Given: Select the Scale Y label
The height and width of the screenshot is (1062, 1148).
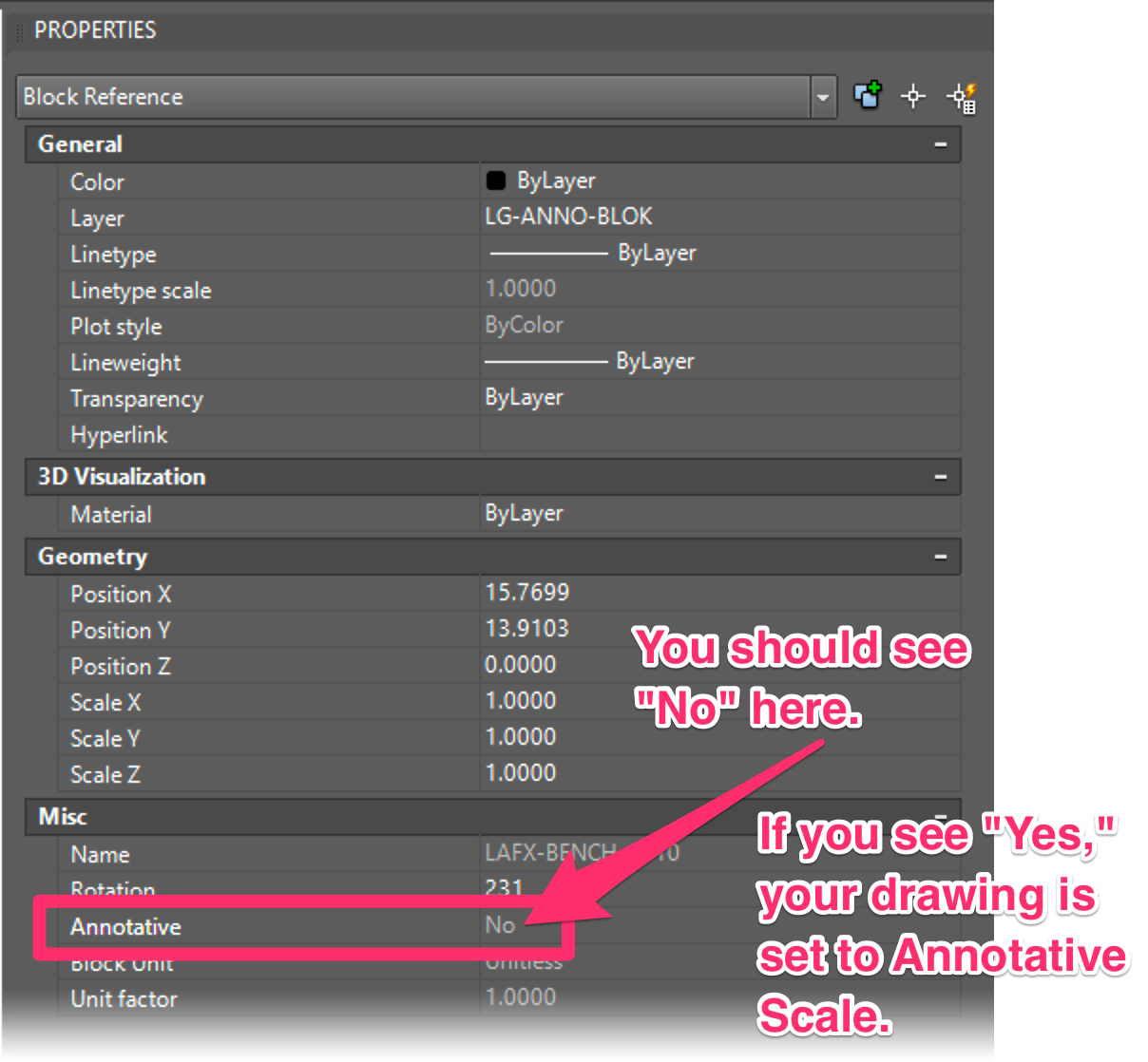Looking at the screenshot, I should (x=105, y=739).
